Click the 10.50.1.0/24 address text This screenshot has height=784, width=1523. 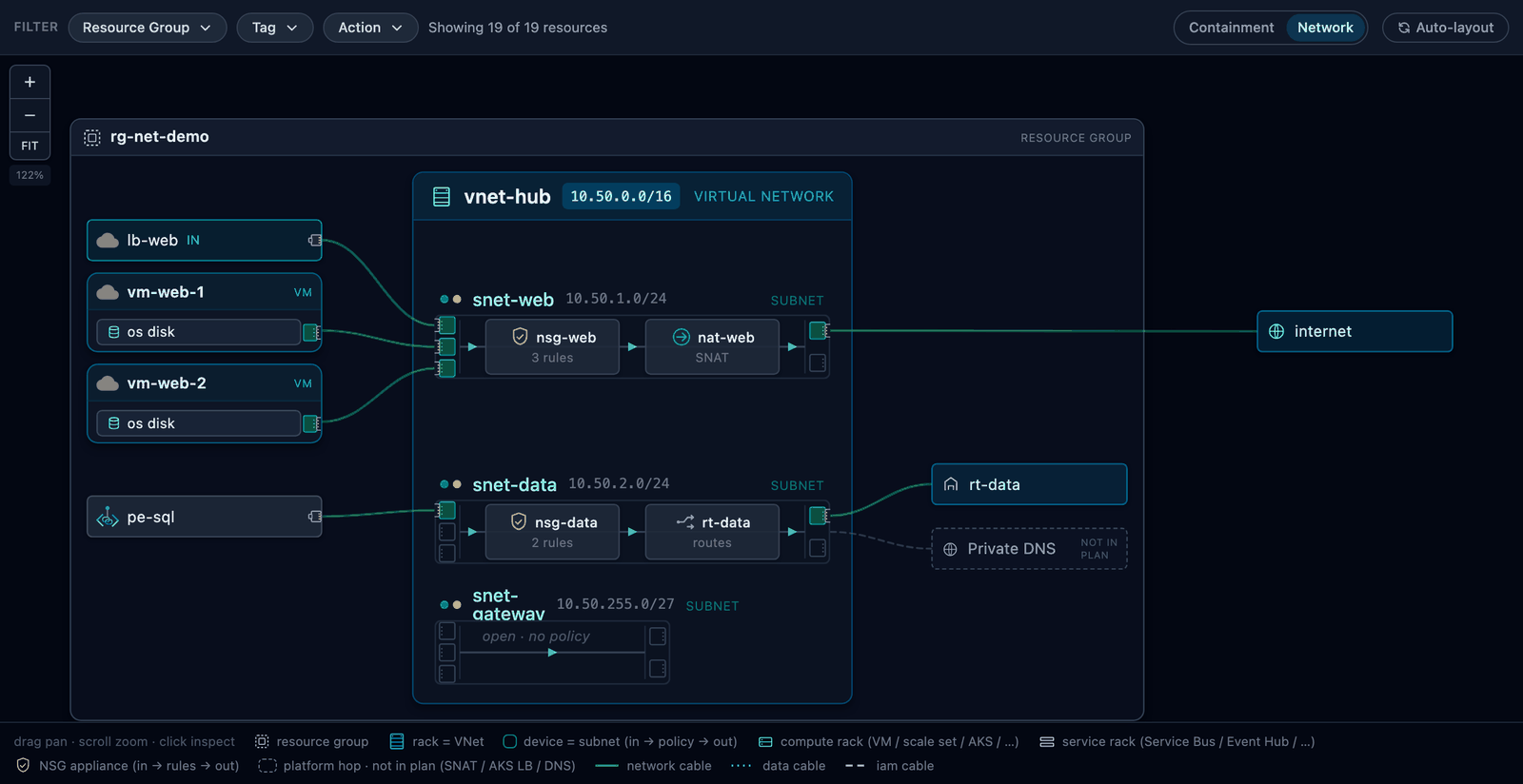coord(616,299)
